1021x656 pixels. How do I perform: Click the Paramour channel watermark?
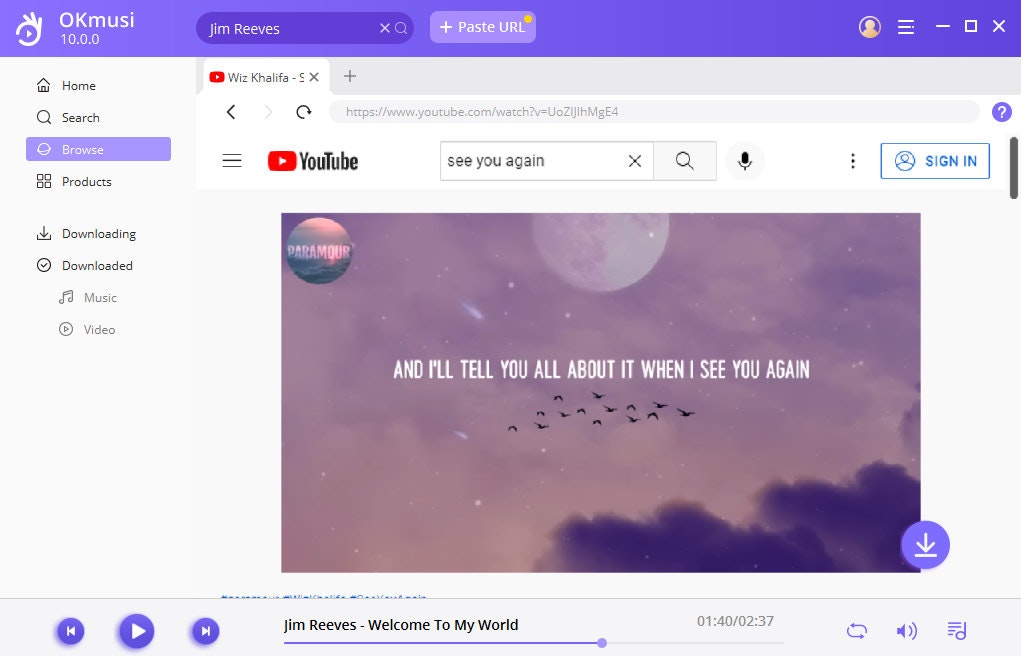pyautogui.click(x=318, y=251)
